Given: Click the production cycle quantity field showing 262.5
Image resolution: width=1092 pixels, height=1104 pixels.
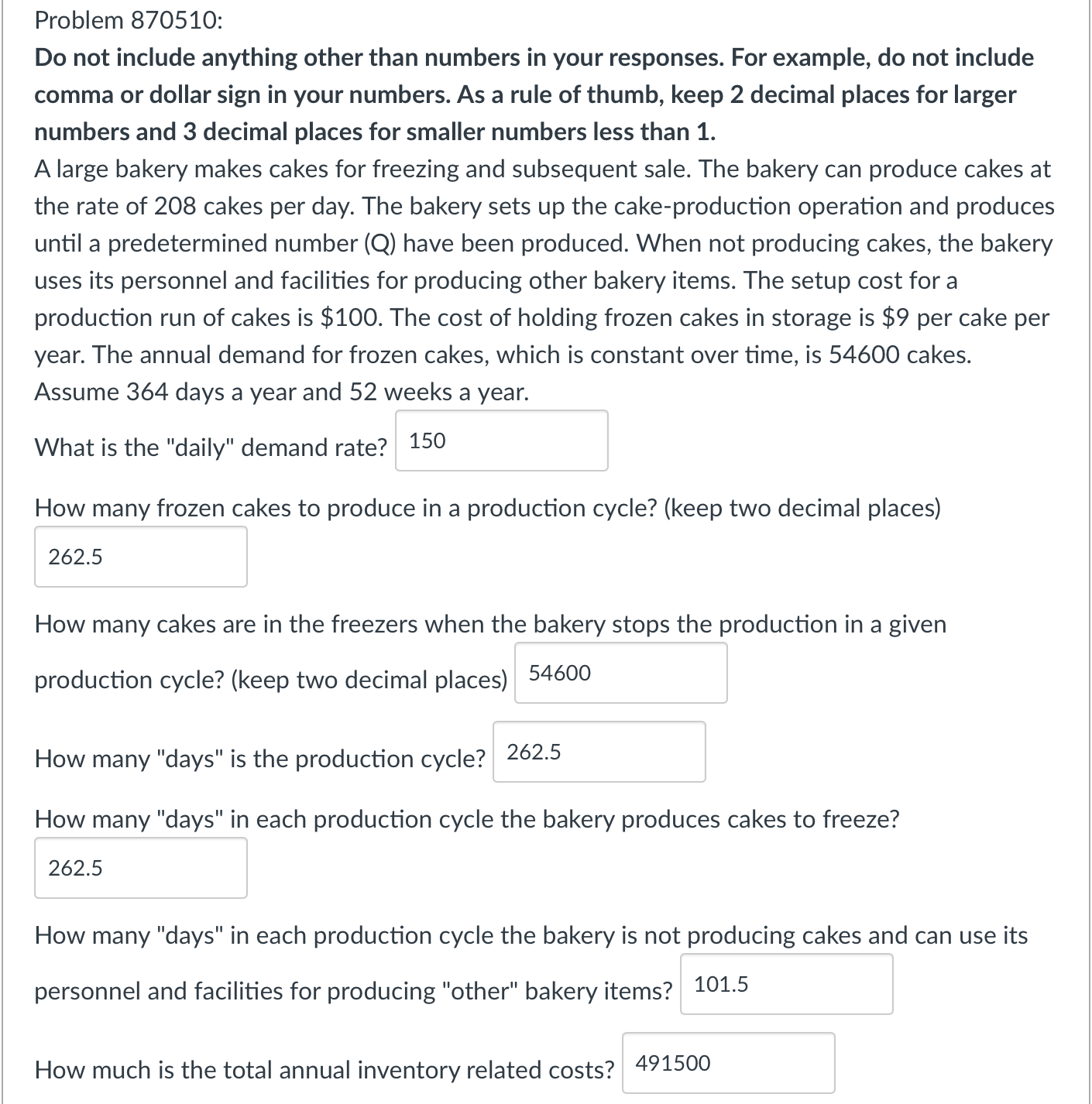Looking at the screenshot, I should pos(140,557).
